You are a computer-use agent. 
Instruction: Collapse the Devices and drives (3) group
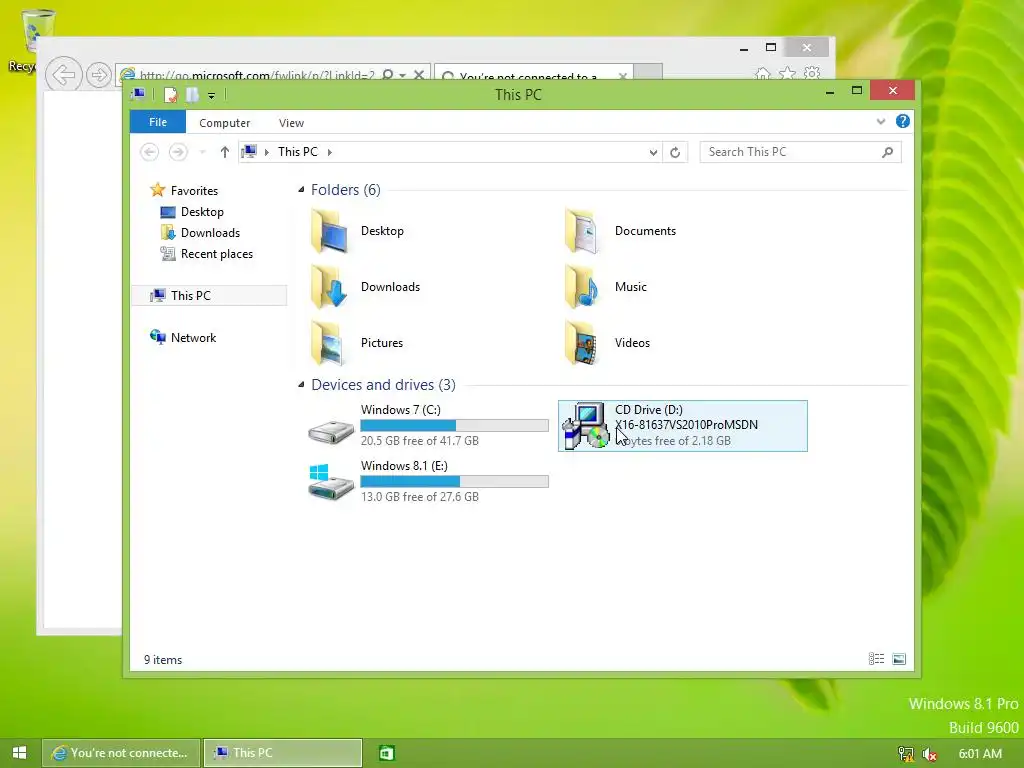(x=301, y=385)
